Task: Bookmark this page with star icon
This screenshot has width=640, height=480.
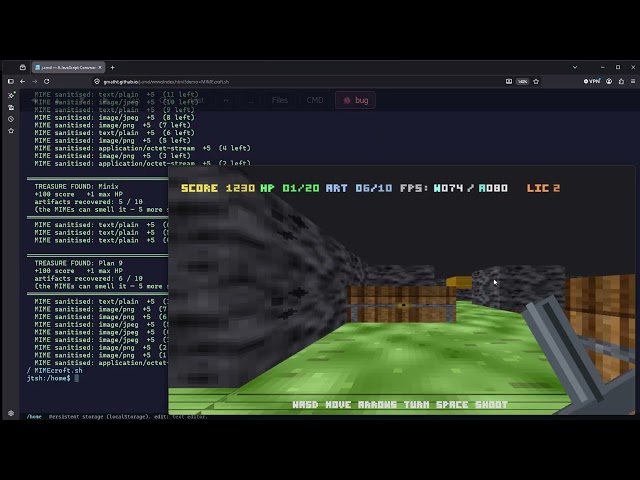Action: coord(536,82)
